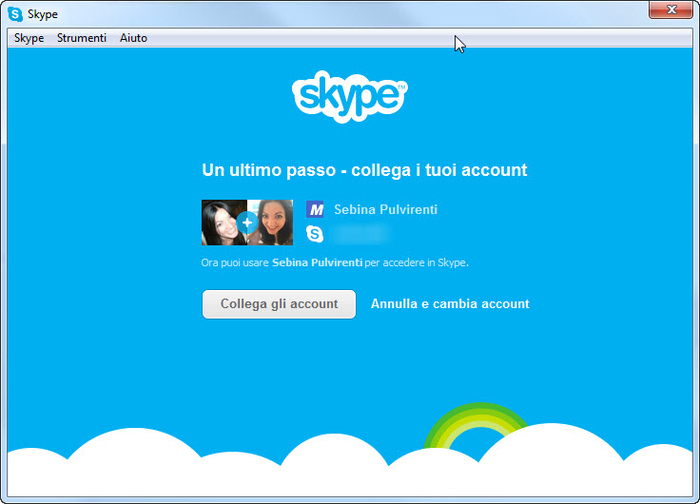The height and width of the screenshot is (504, 700).
Task: Open the Strumenti menu
Action: coord(81,38)
